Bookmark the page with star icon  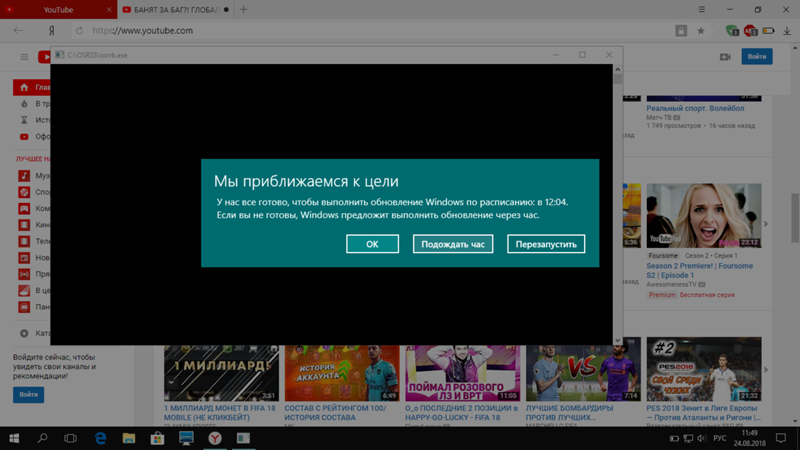pyautogui.click(x=701, y=31)
